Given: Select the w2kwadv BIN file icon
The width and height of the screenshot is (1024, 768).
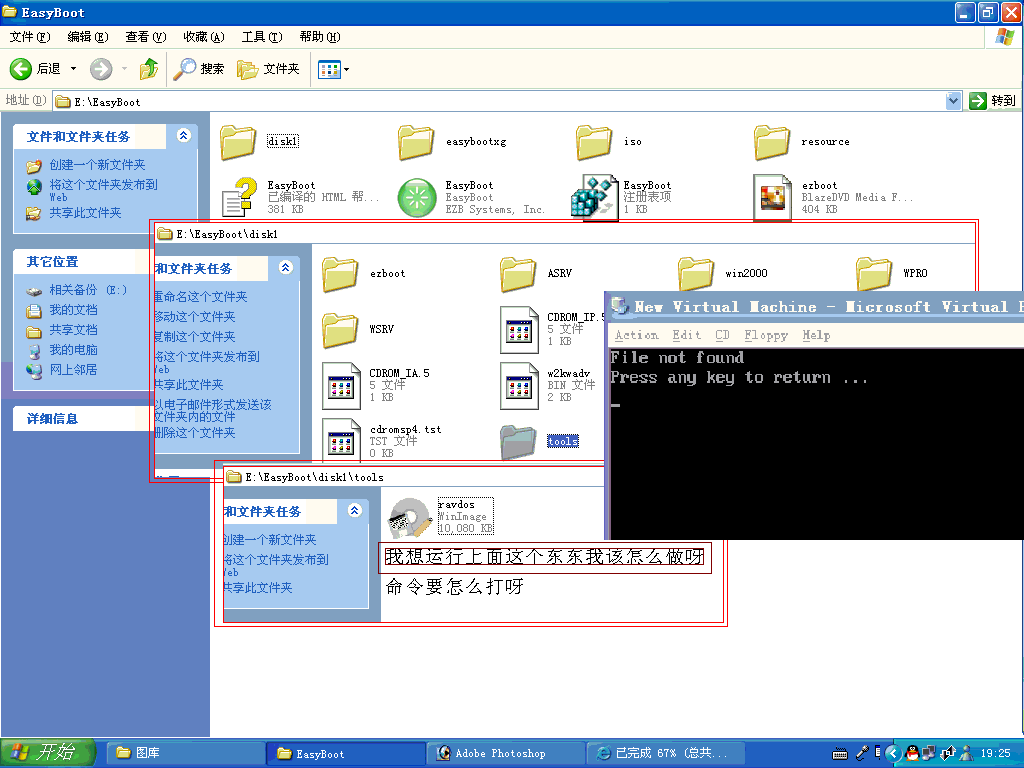Looking at the screenshot, I should (519, 385).
